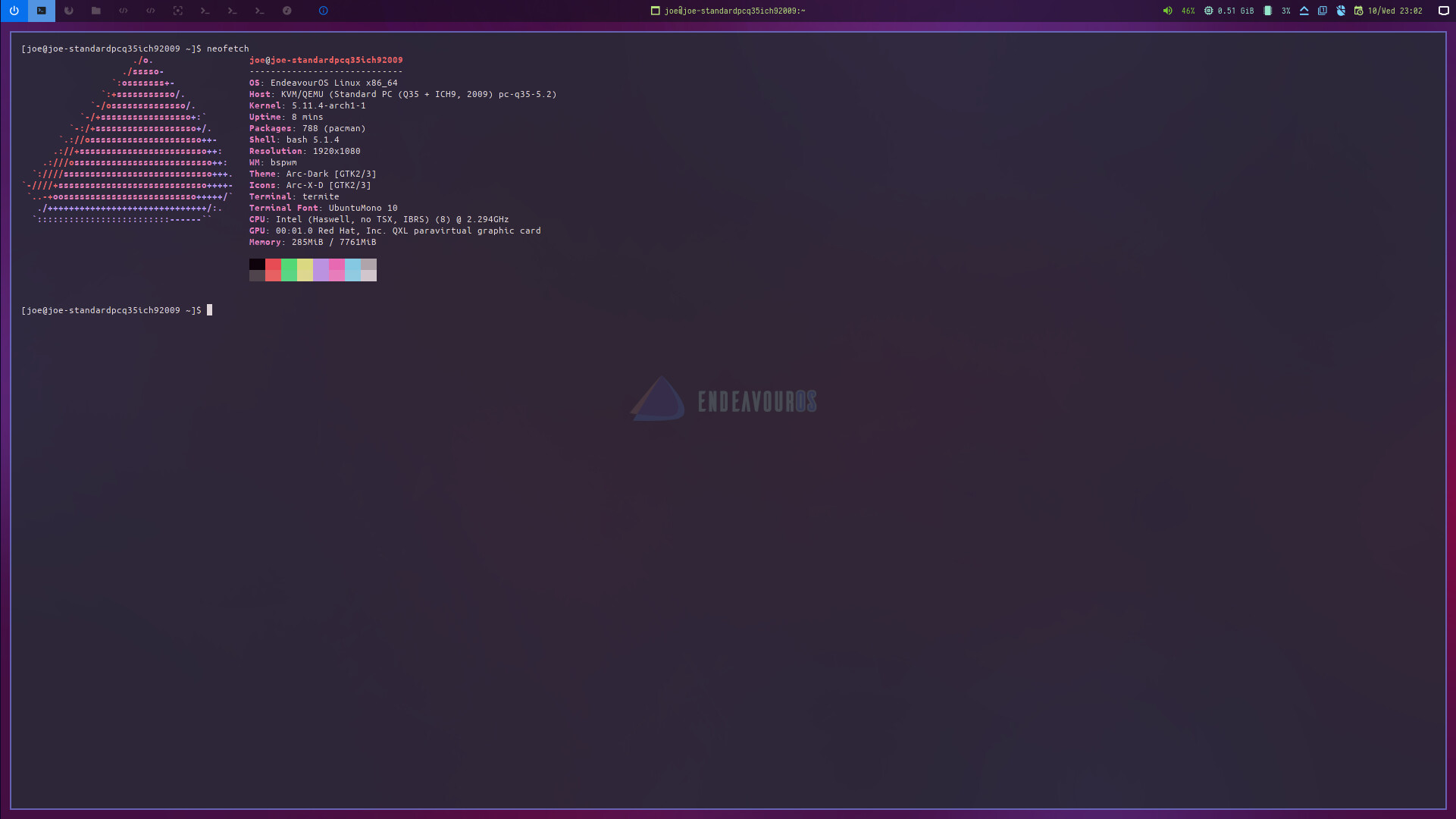Click the Memory: 285MiB / 7761MiB line
The height and width of the screenshot is (819, 1456).
click(313, 242)
